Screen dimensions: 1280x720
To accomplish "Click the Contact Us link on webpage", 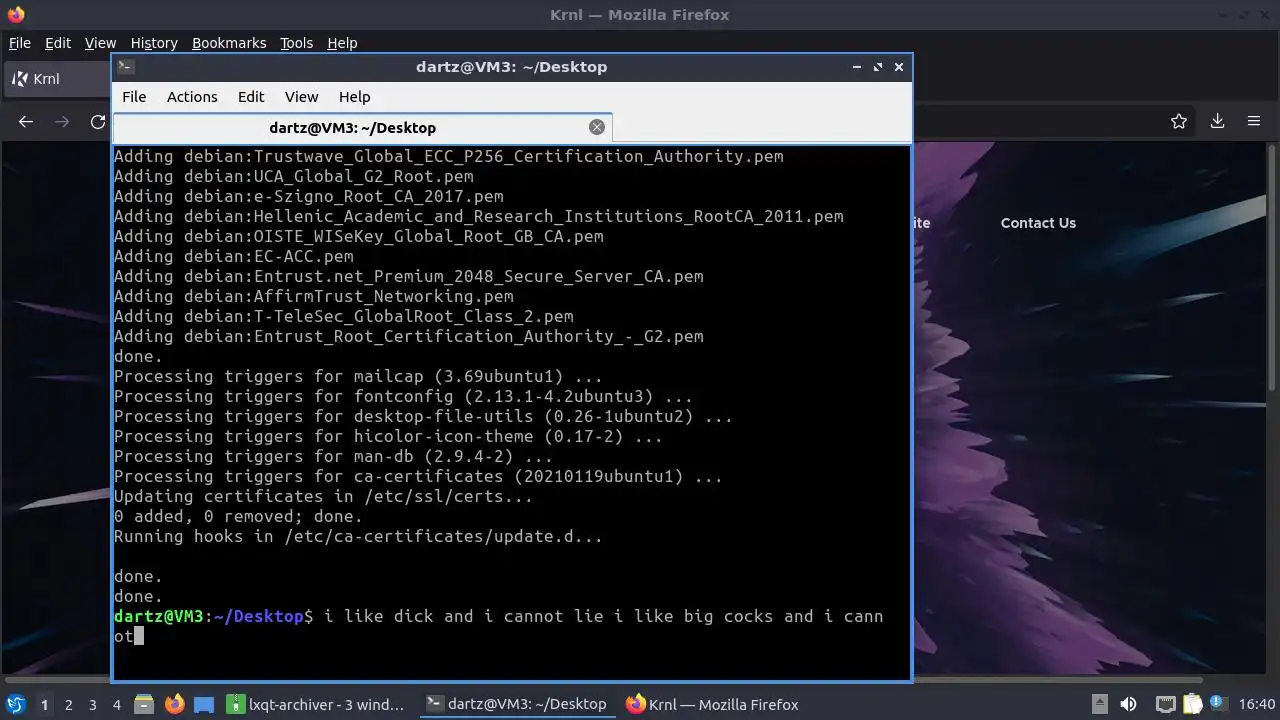I will pyautogui.click(x=1038, y=223).
